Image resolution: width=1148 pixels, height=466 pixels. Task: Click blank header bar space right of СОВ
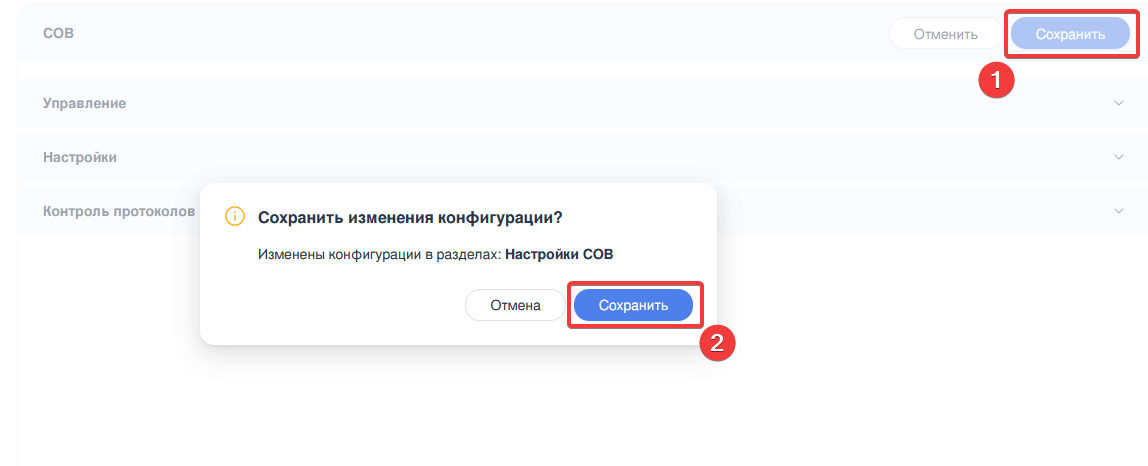coord(450,34)
